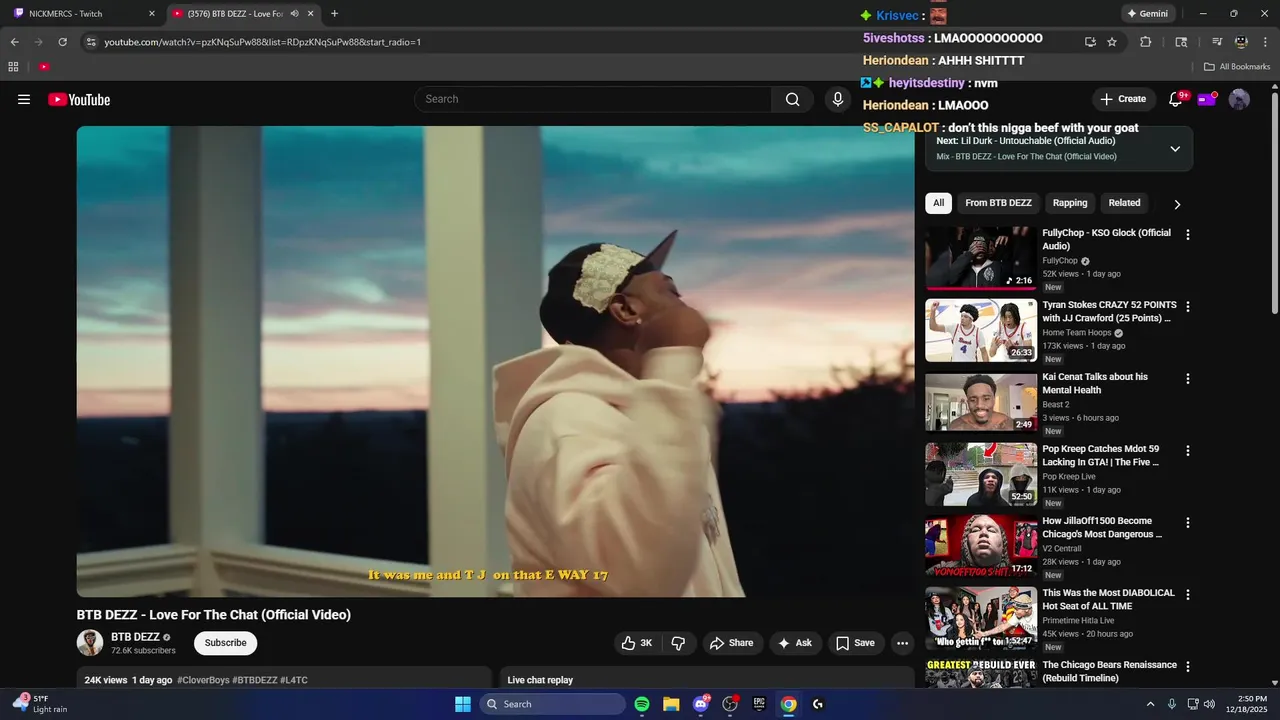
Task: Open the All Bookmarks folder
Action: coord(1237,67)
